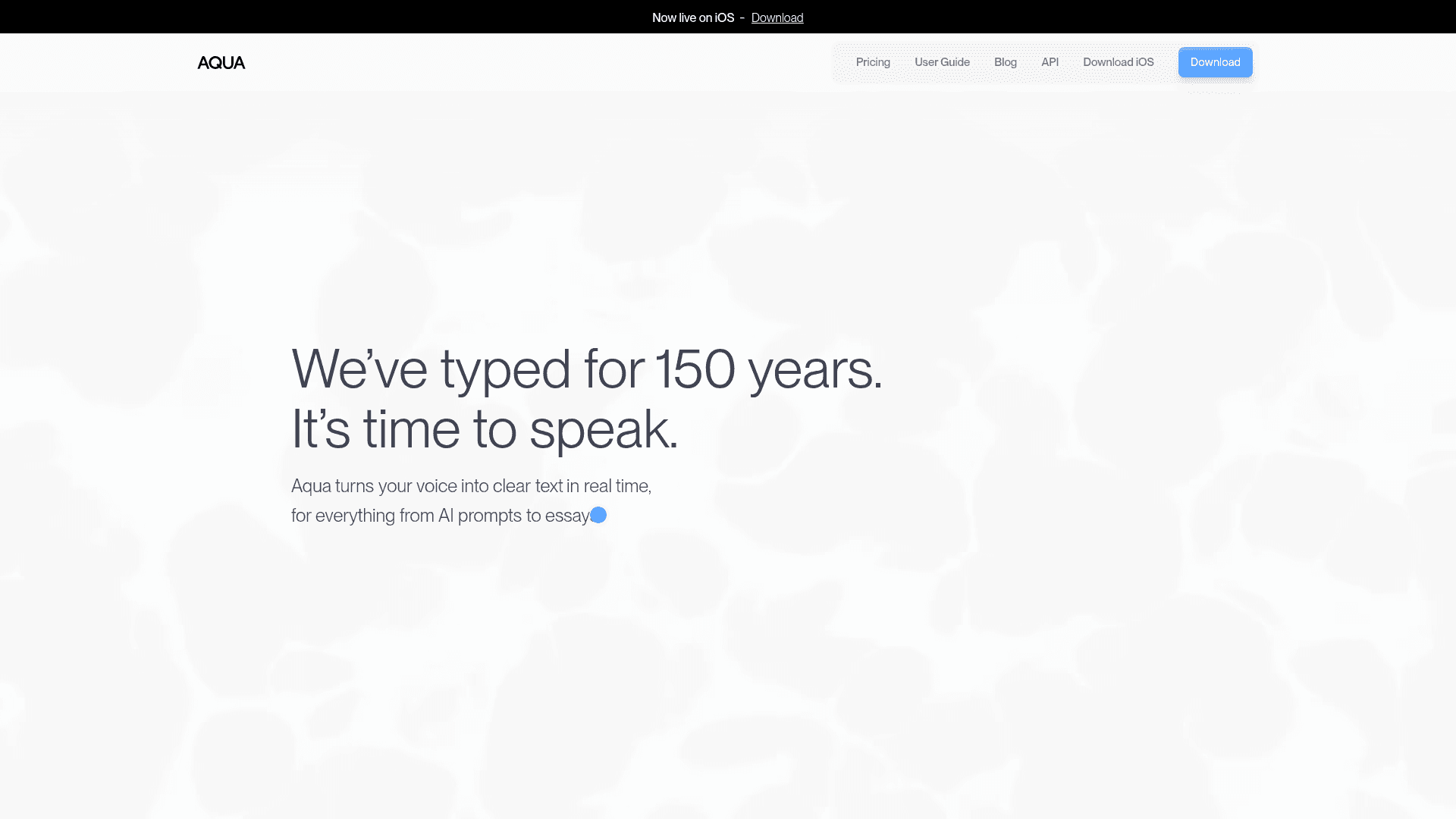Open the API page
This screenshot has height=819, width=1456.
[x=1050, y=62]
